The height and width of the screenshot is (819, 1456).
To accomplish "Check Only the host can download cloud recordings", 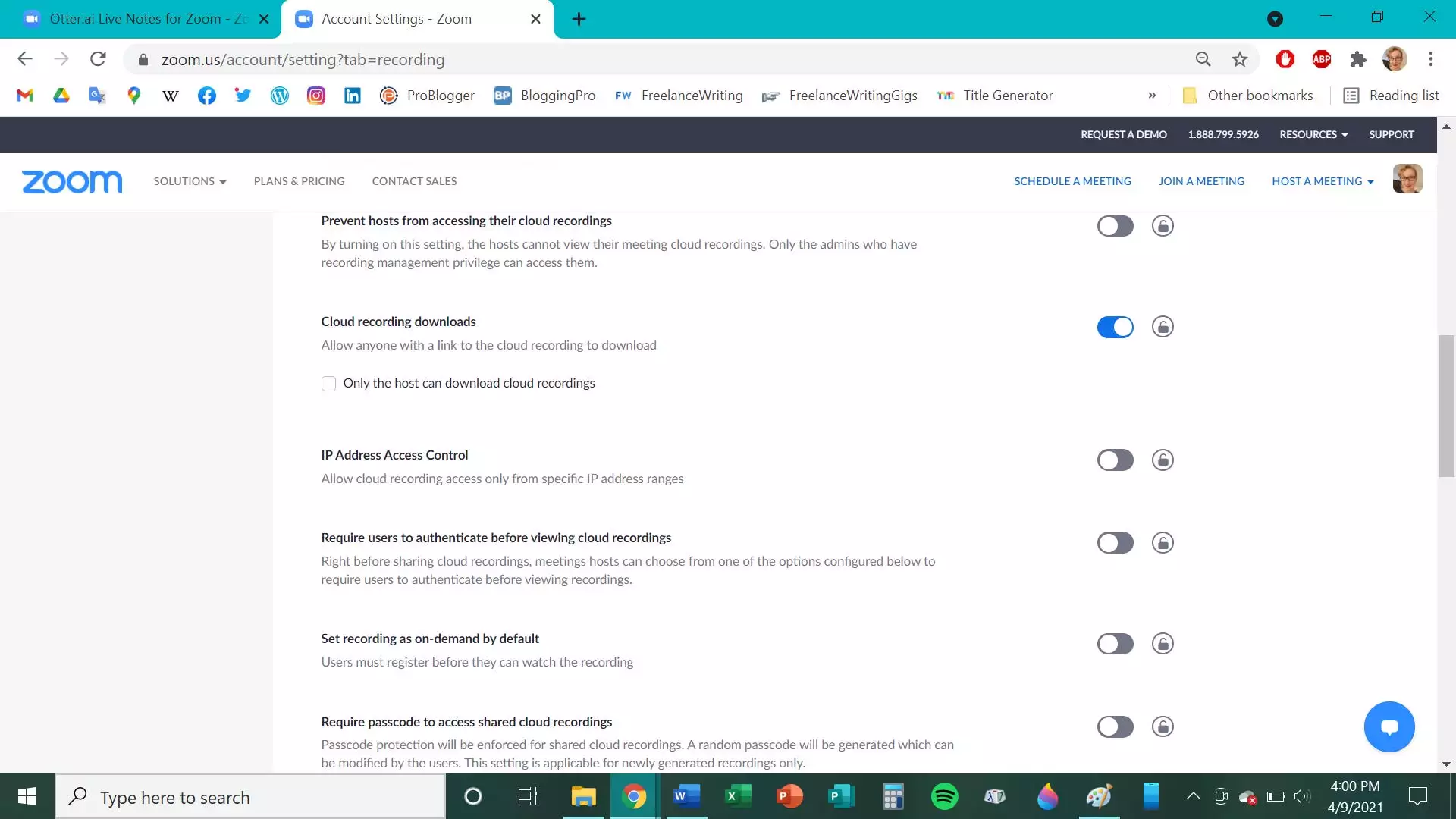I will 328,384.
